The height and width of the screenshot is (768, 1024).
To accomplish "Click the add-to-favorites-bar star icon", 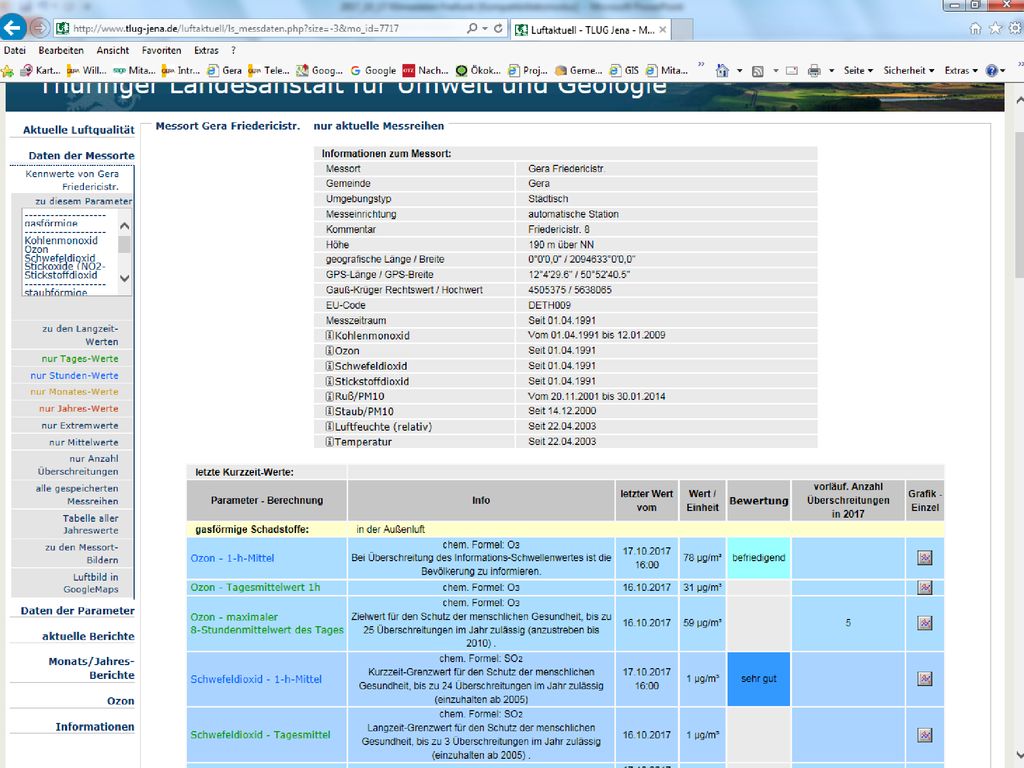I will 7,71.
